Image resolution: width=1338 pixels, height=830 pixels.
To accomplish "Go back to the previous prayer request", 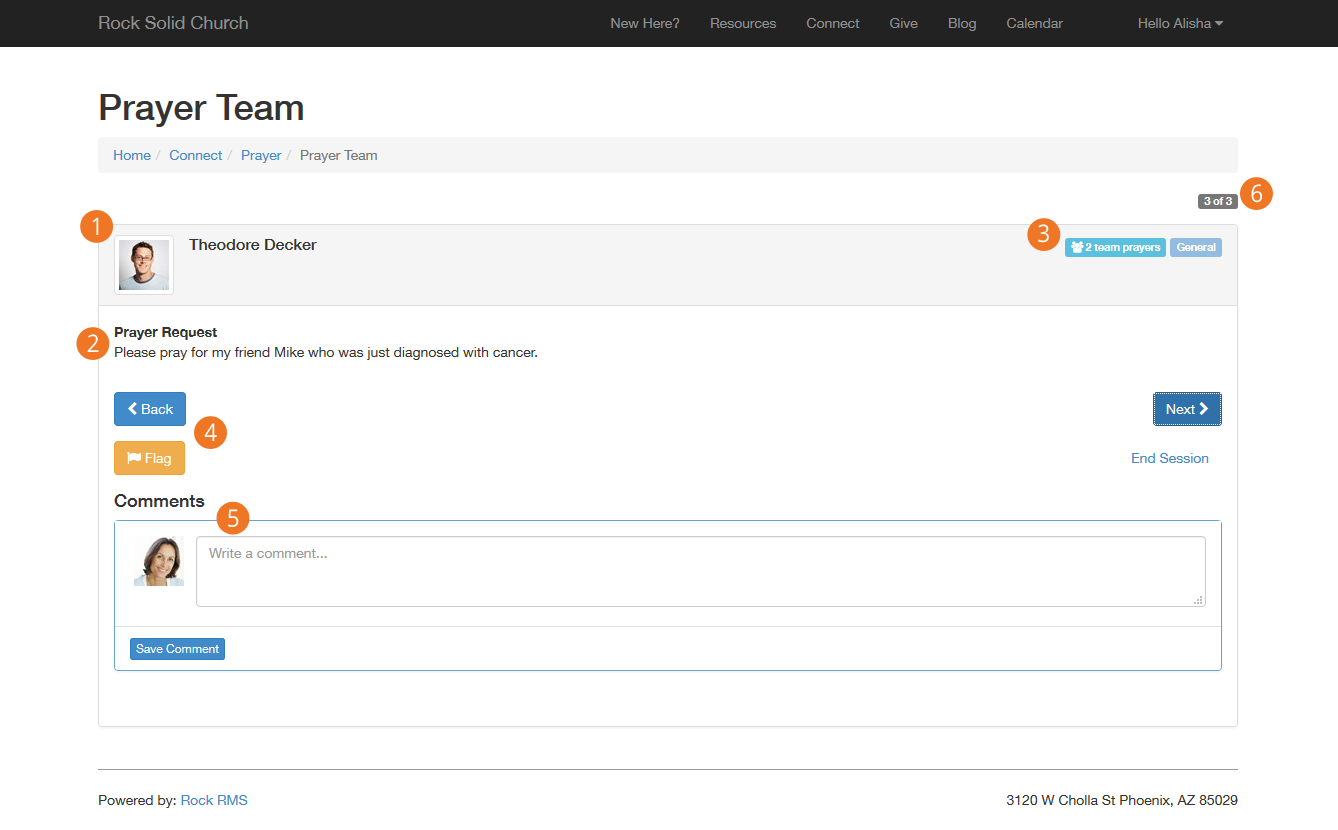I will click(150, 409).
